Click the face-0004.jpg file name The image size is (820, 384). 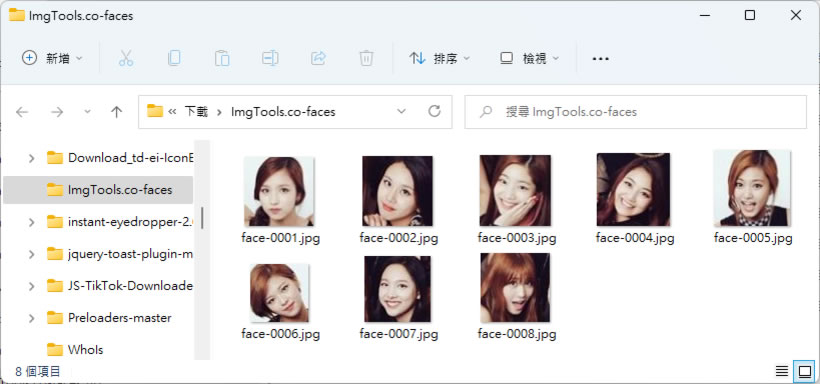click(x=635, y=239)
